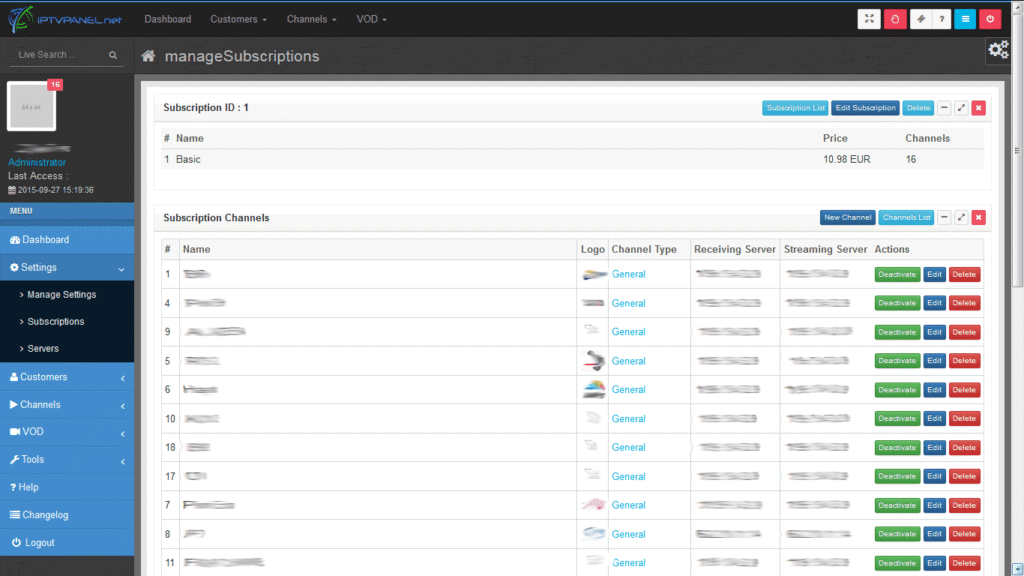Viewport: 1024px width, 576px height.
Task: Open the Customers dropdown in top navigation
Action: (239, 19)
